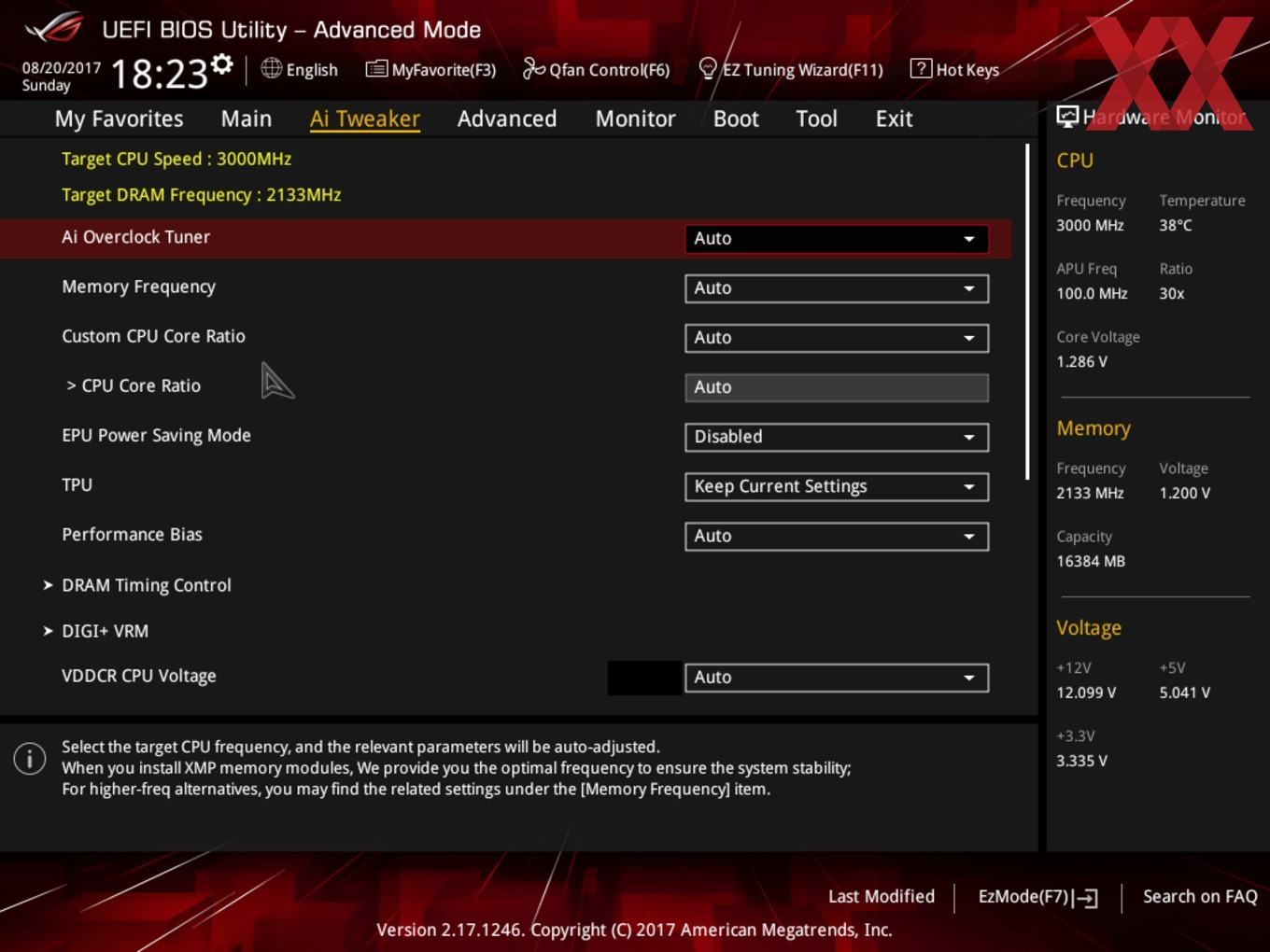1270x952 pixels.
Task: Click the 08/20/2017 date text
Action: pyautogui.click(x=62, y=67)
